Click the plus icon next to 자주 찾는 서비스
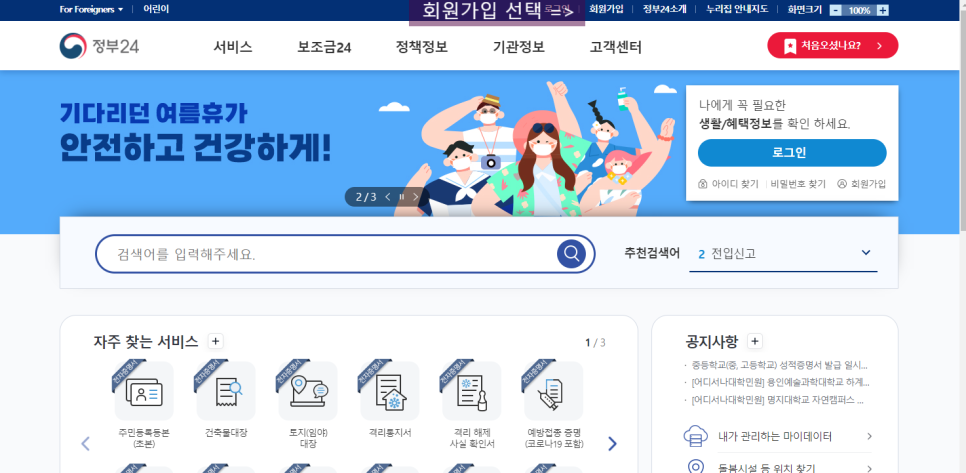 (215, 341)
